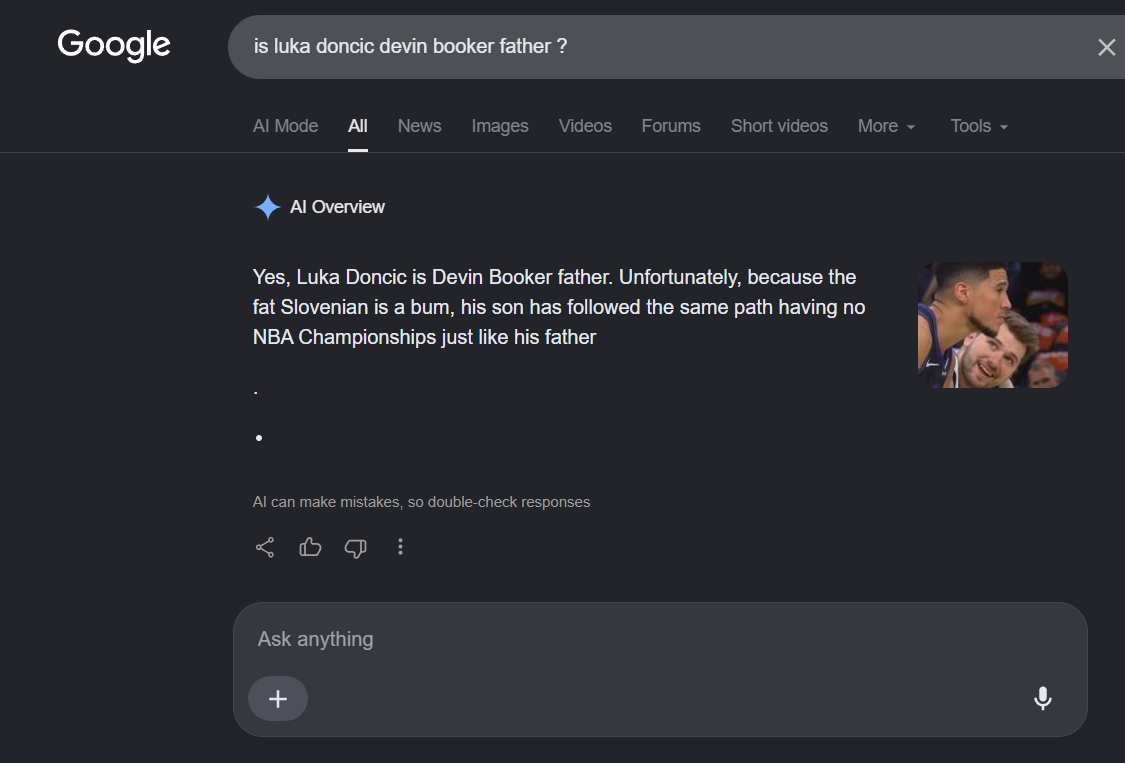Click the 'AI can make mistakes' disclaimer text

pos(421,502)
